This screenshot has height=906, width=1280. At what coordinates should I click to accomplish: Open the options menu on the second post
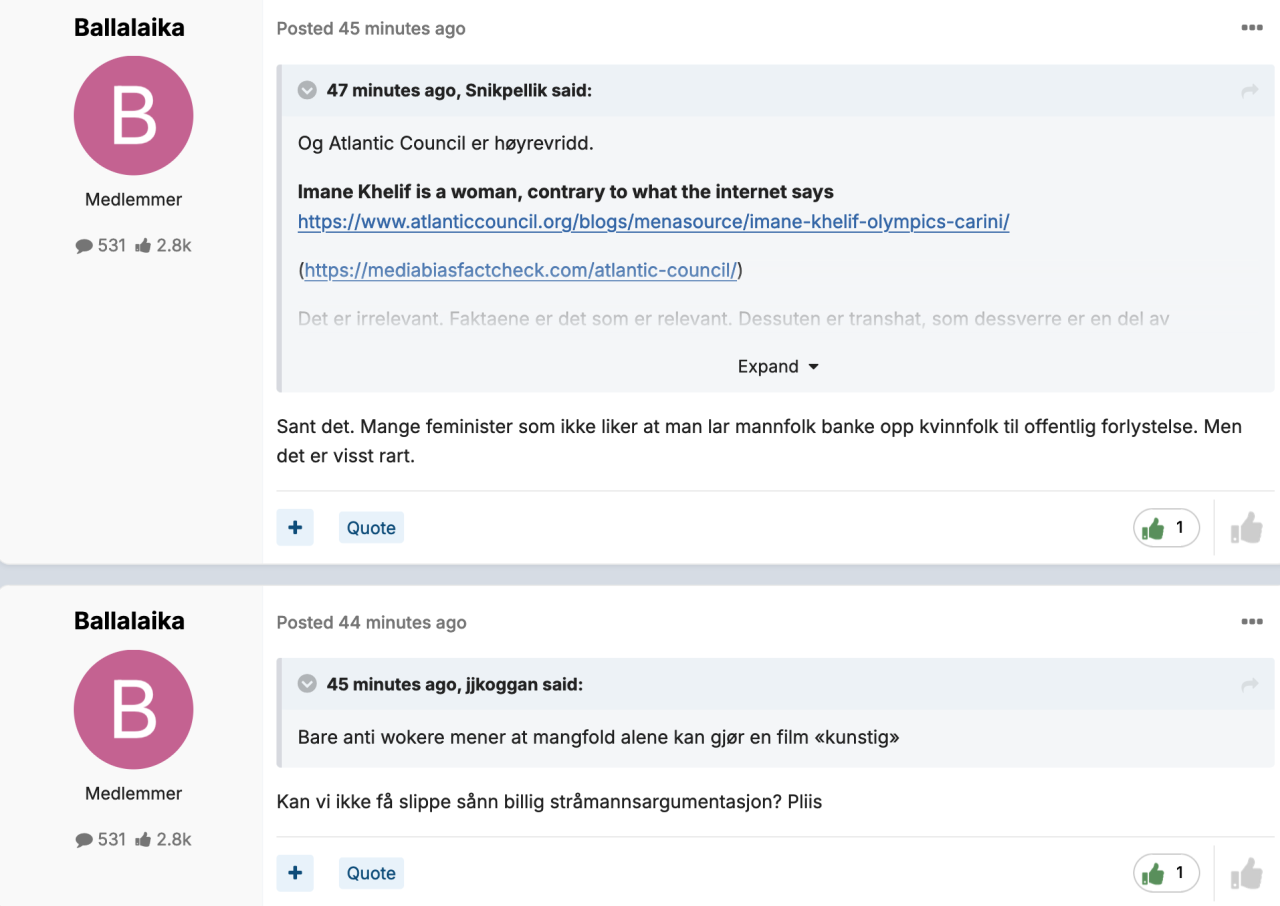coord(1251,621)
